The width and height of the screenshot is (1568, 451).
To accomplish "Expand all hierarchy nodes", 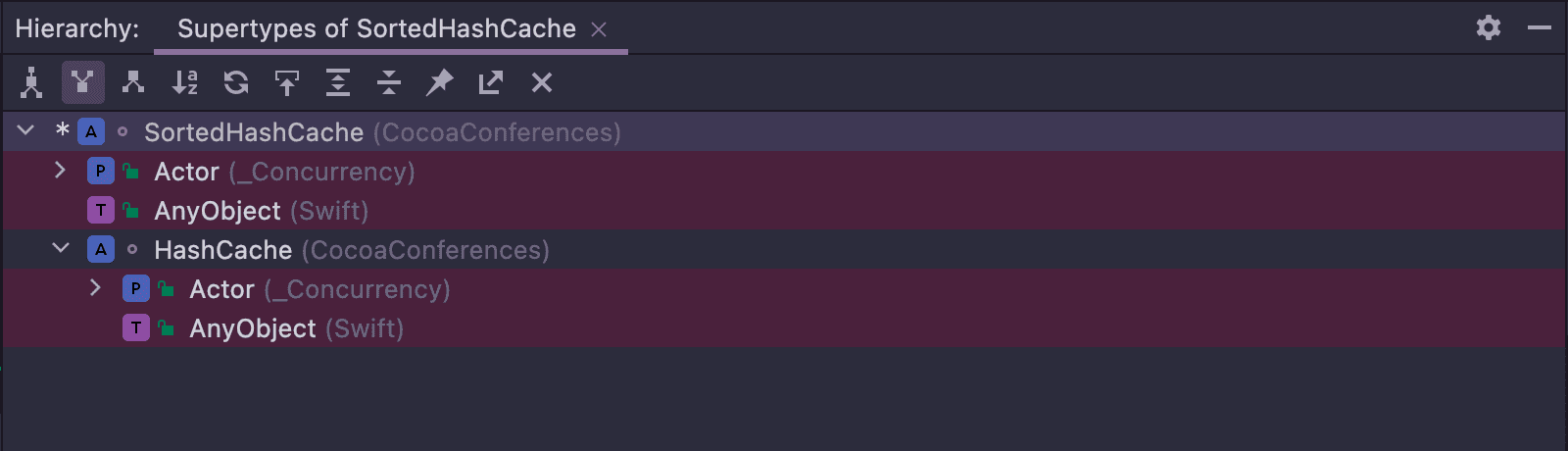I will (337, 82).
